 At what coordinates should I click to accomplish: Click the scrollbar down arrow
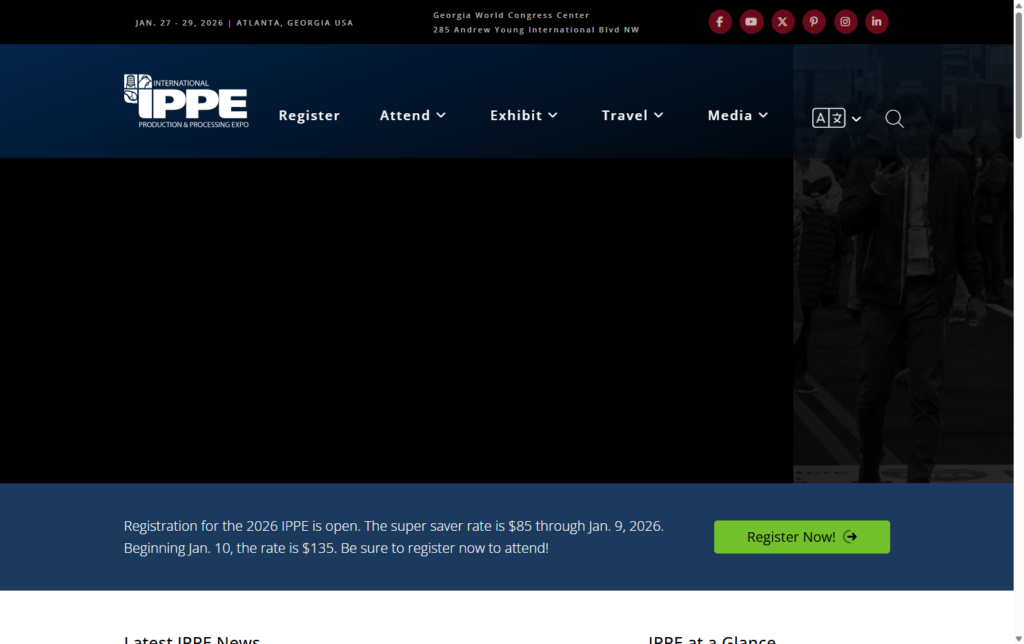(x=1018, y=637)
